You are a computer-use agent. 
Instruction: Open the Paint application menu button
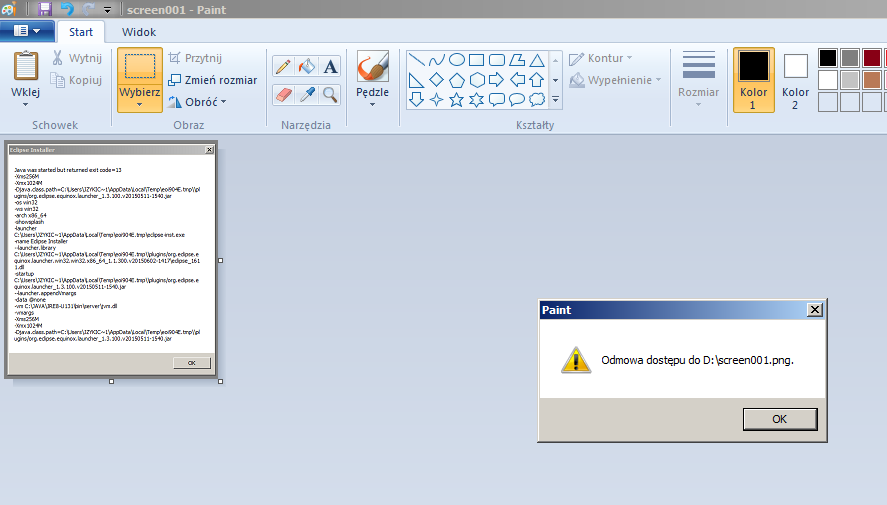(27, 31)
